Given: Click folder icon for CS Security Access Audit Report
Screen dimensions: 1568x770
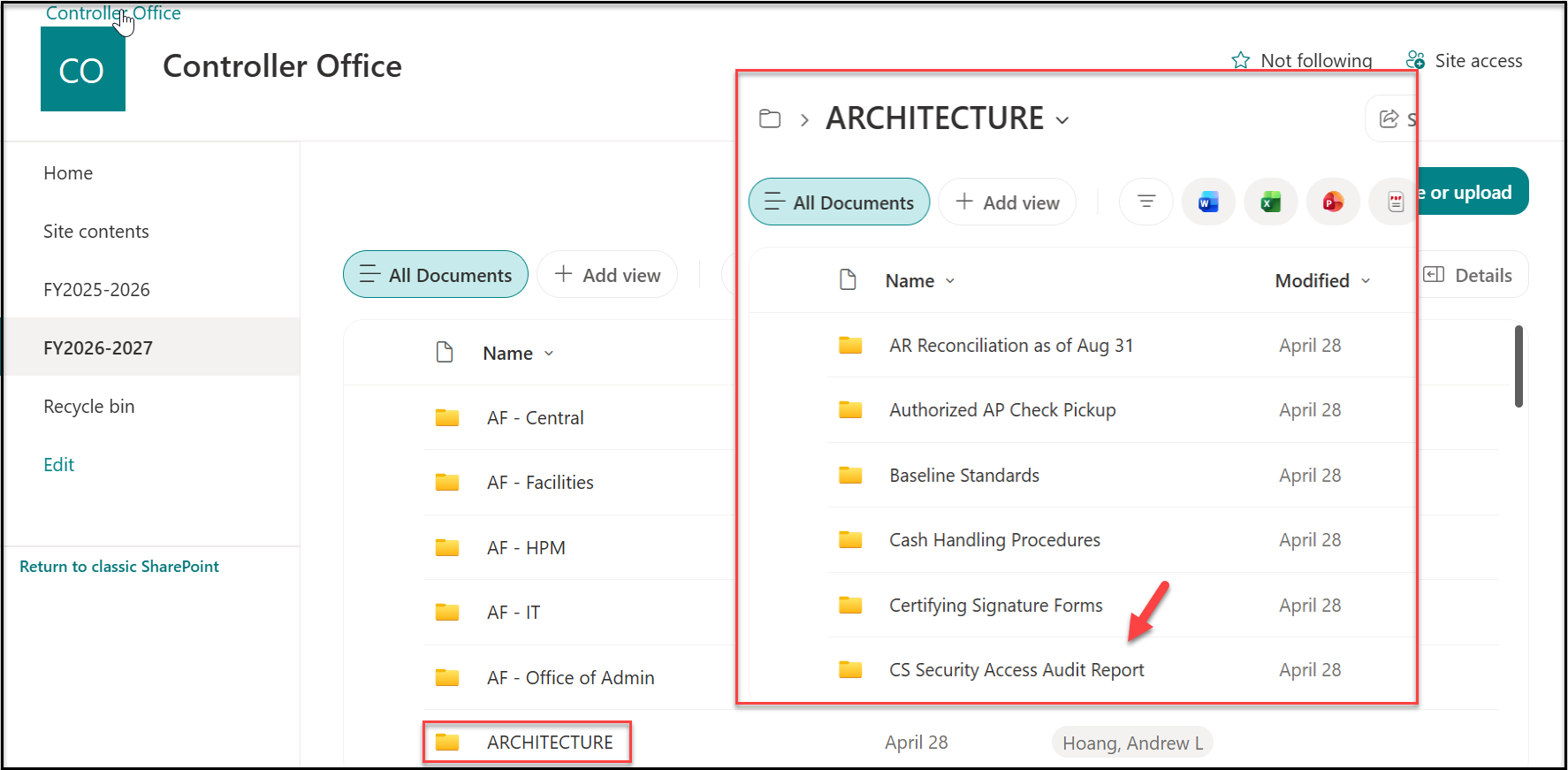Looking at the screenshot, I should 850,669.
